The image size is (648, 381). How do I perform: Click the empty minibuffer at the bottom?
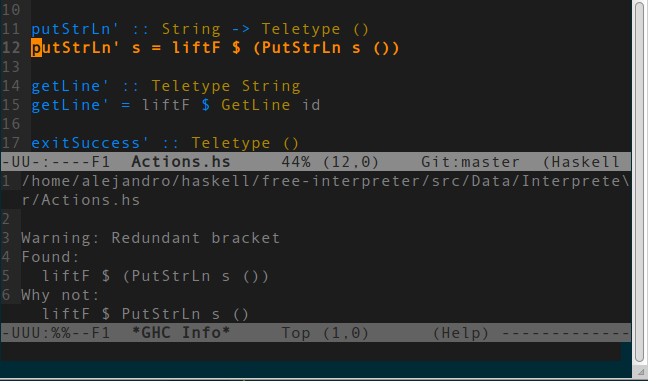tap(311, 351)
